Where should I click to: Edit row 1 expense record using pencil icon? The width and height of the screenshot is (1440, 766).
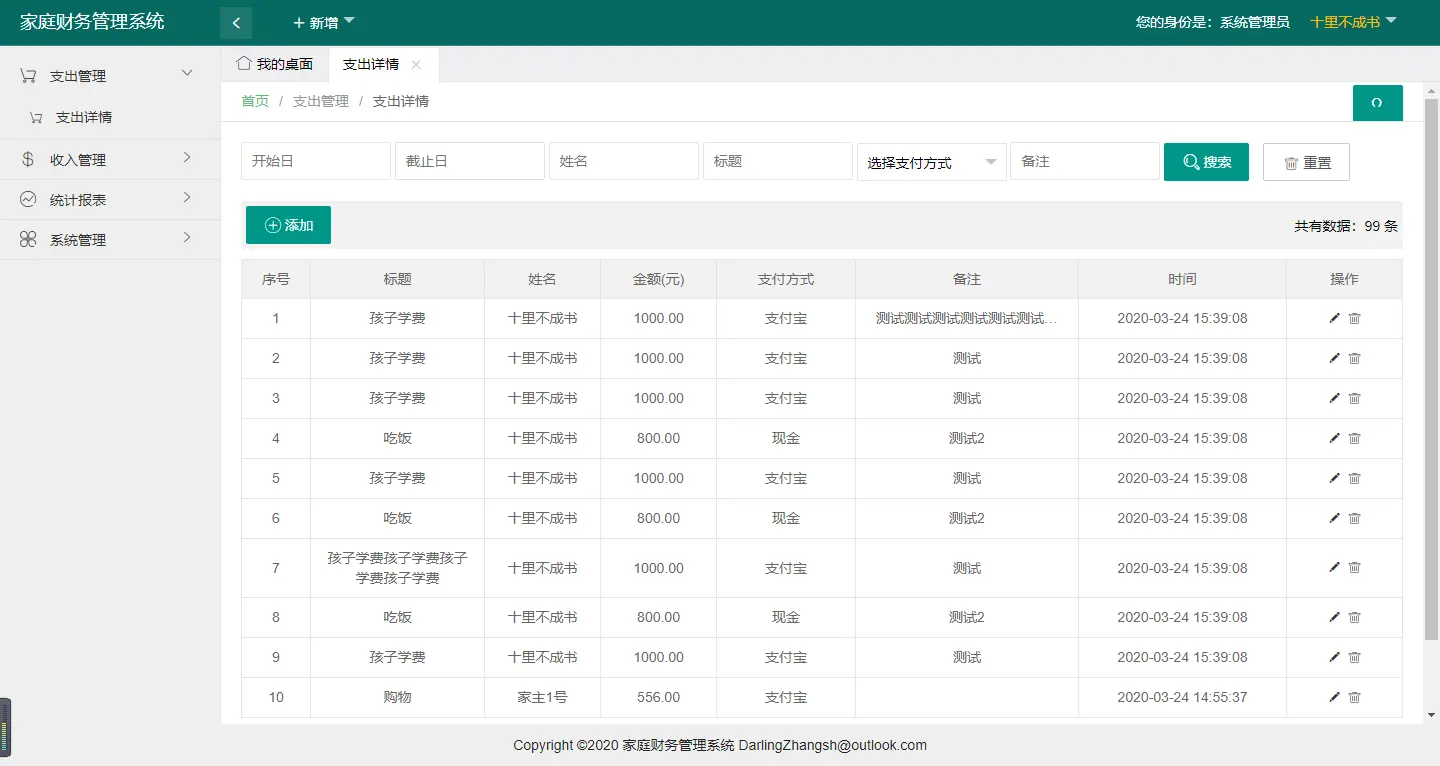pos(1334,318)
